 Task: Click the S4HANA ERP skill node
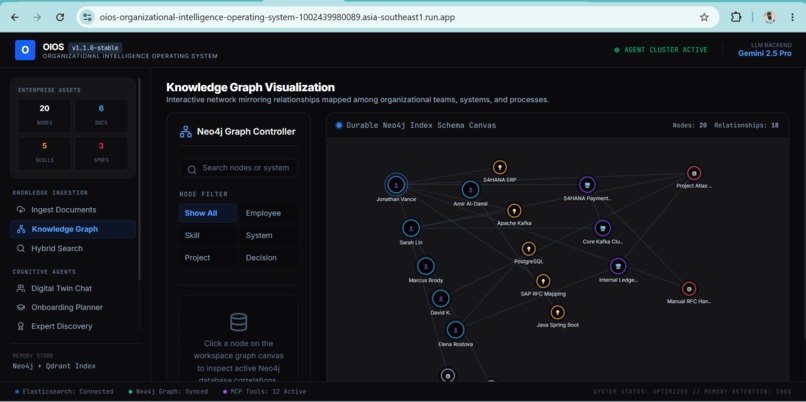click(x=500, y=167)
